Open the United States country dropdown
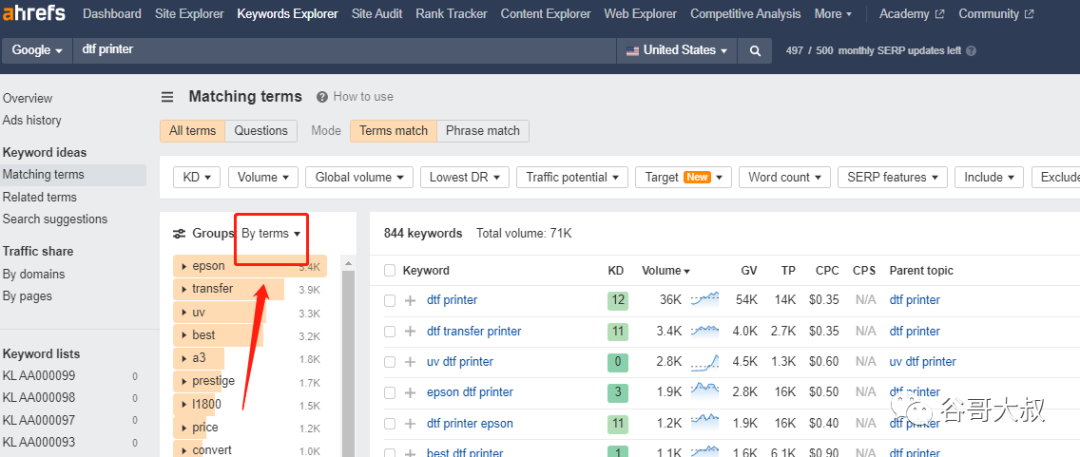This screenshot has height=457, width=1080. (676, 50)
